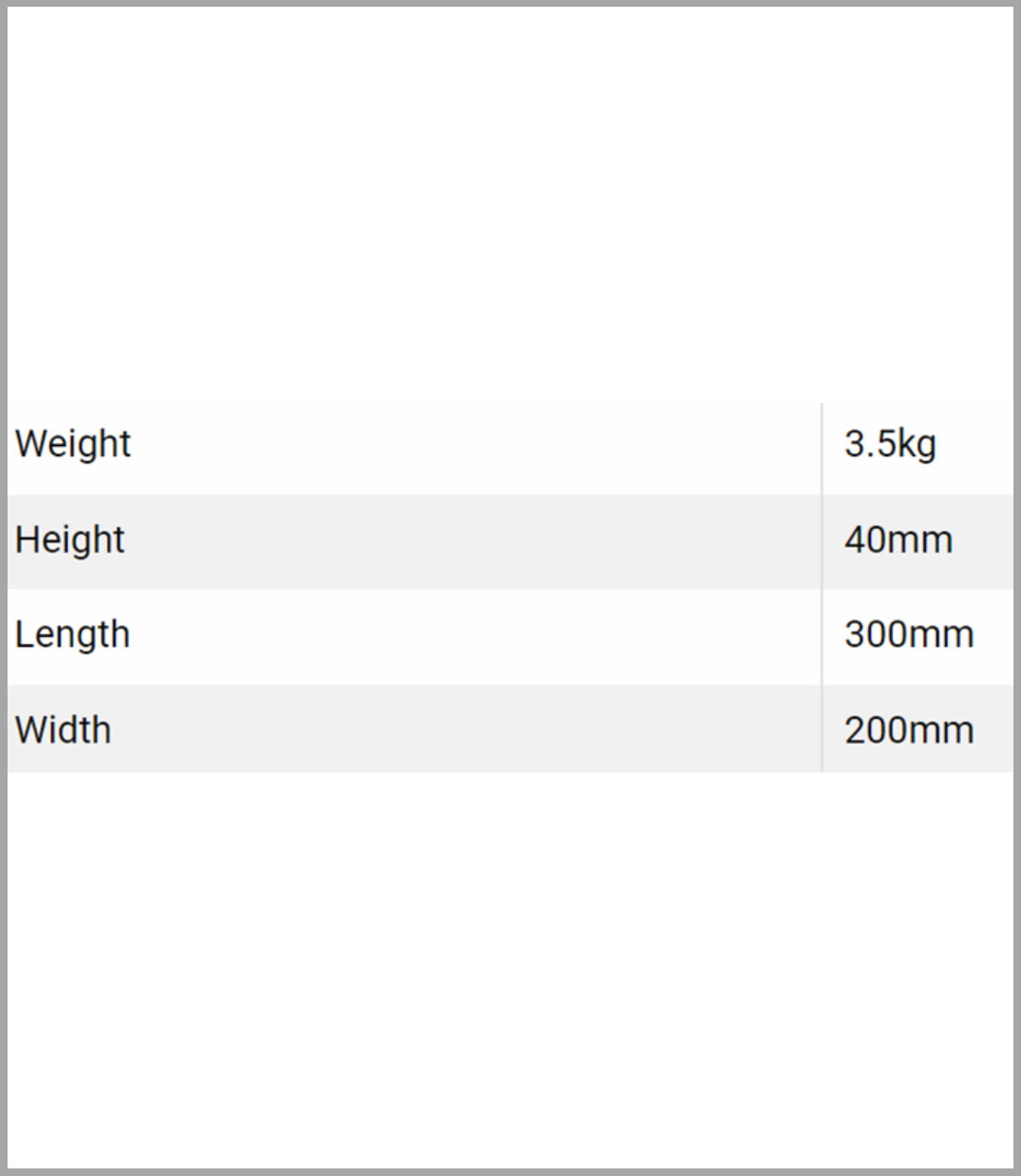This screenshot has width=1021, height=1176.
Task: Click the Length row label
Action: coord(72,634)
